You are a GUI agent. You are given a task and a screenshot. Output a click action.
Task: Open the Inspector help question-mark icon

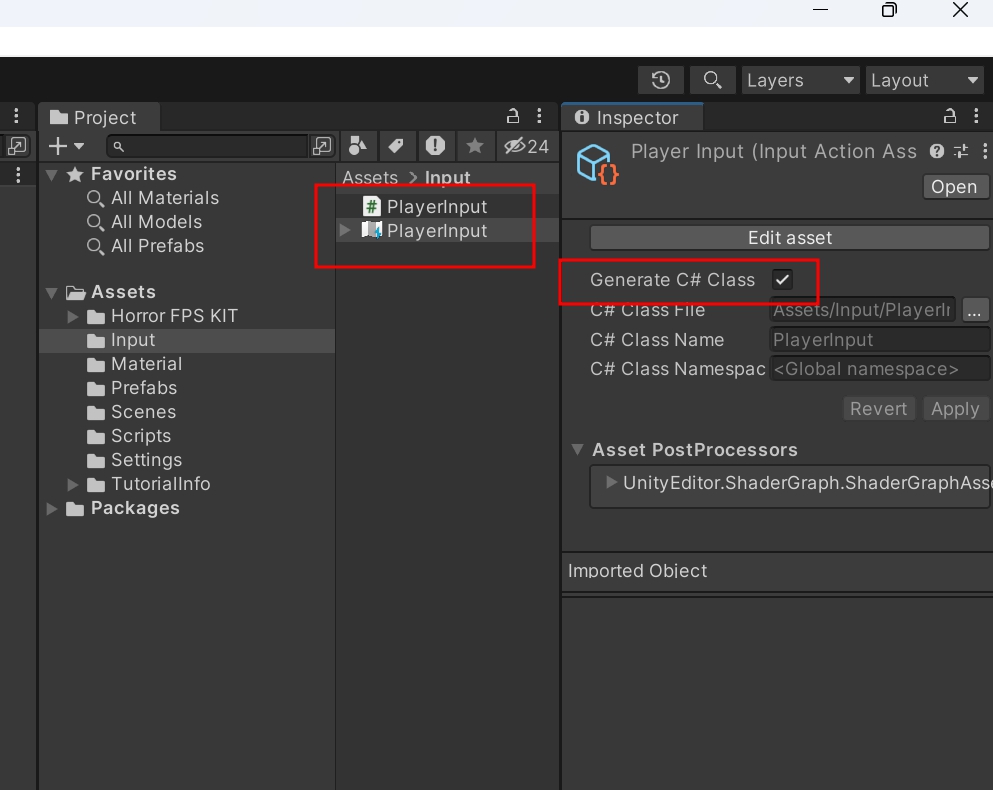click(937, 151)
